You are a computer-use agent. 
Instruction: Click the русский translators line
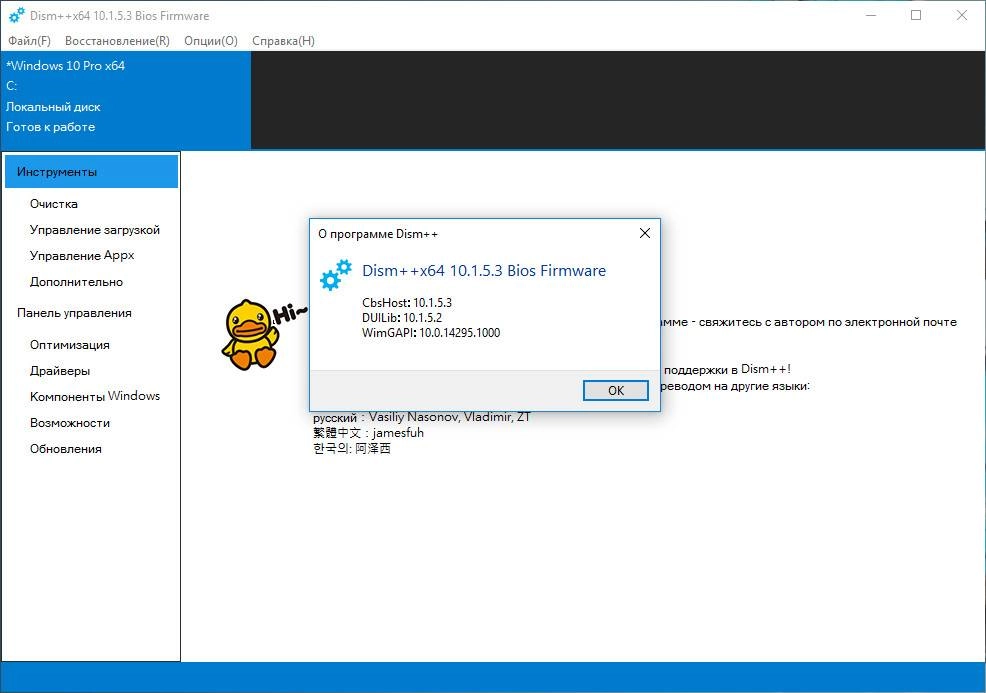421,417
